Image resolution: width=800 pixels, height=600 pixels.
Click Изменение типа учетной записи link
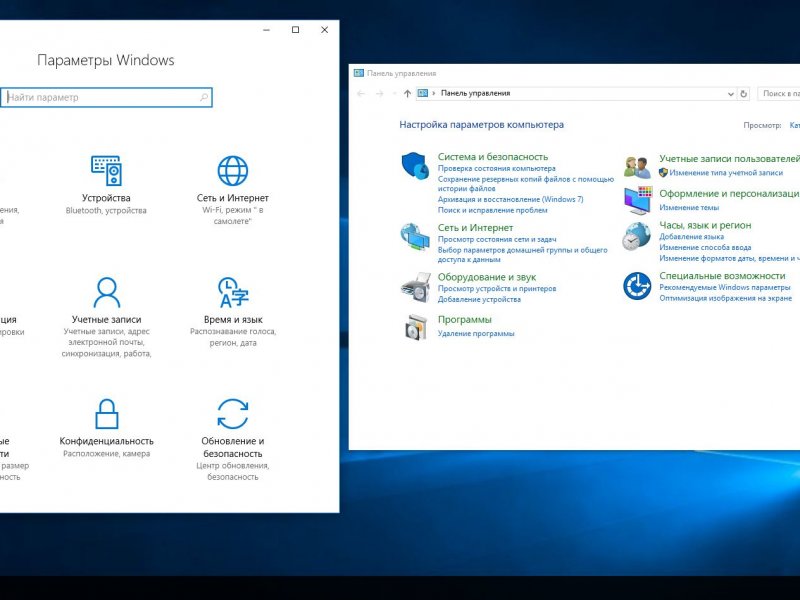click(x=726, y=173)
